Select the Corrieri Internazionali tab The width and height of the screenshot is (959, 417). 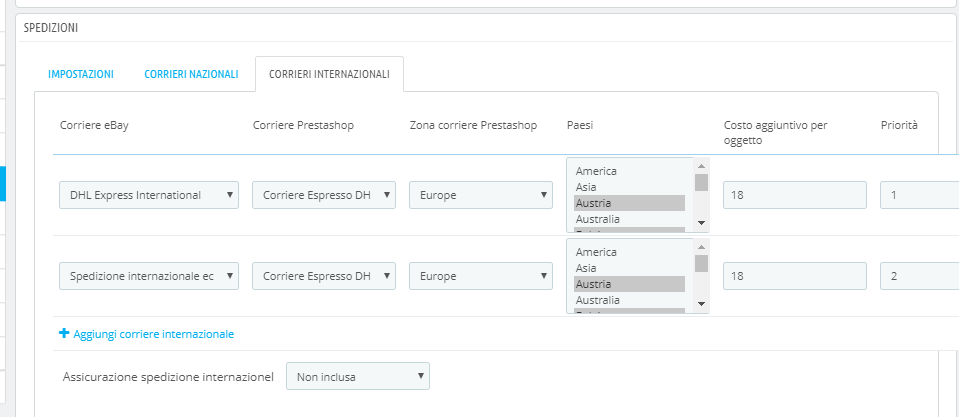329,74
